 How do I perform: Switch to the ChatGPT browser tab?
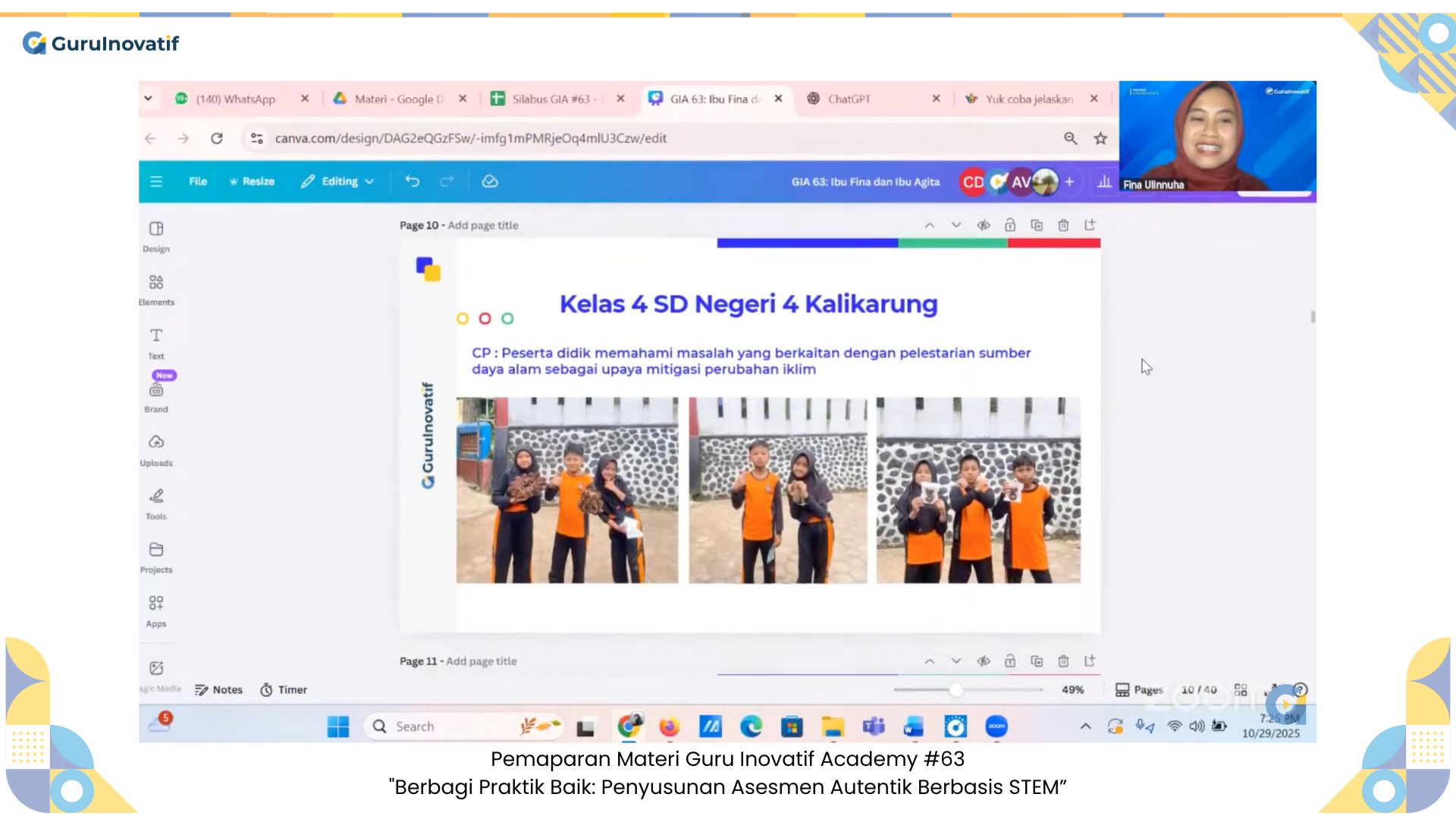(849, 99)
